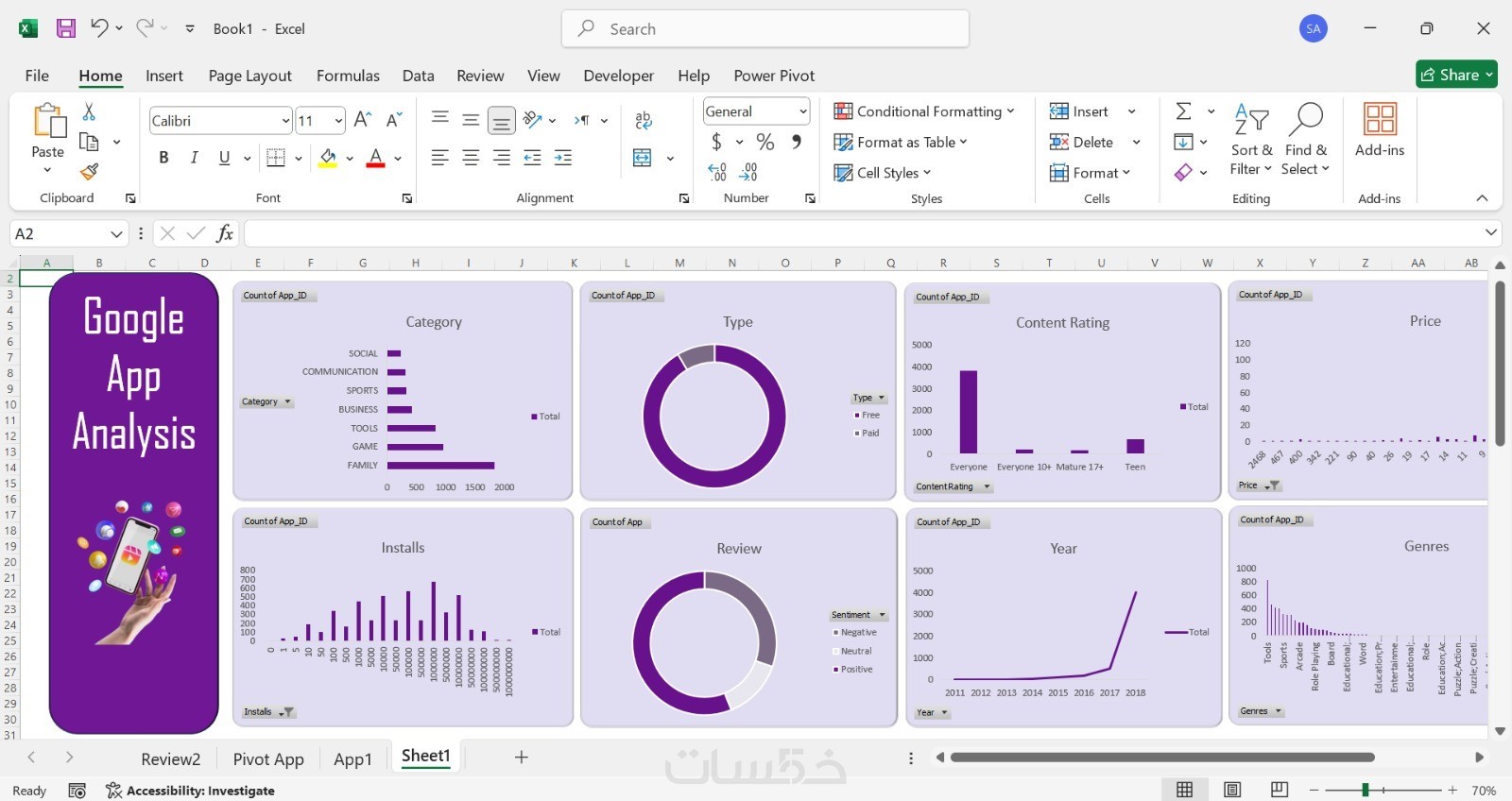The image size is (1512, 801).
Task: Apply Accounting dollar format
Action: coord(717,142)
